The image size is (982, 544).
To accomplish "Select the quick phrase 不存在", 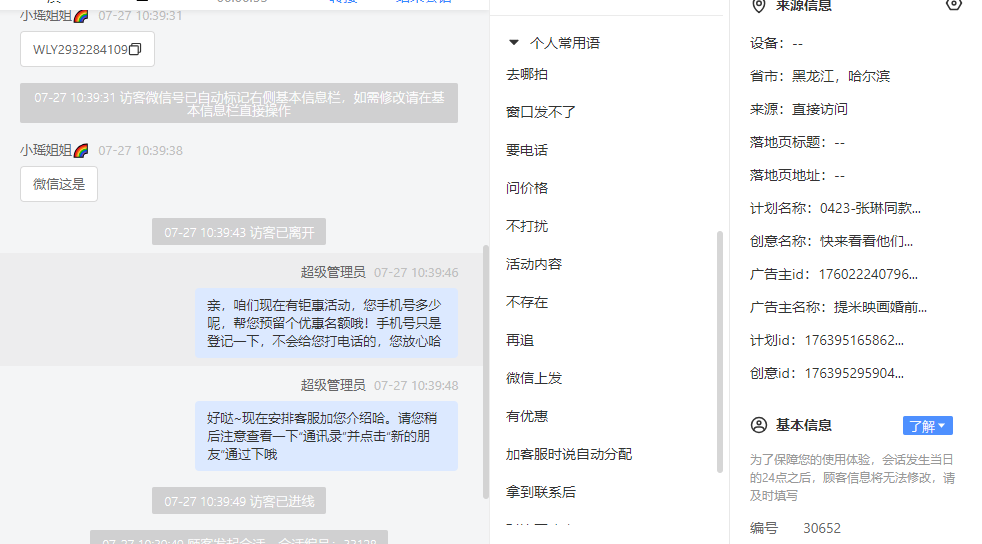I will (527, 302).
